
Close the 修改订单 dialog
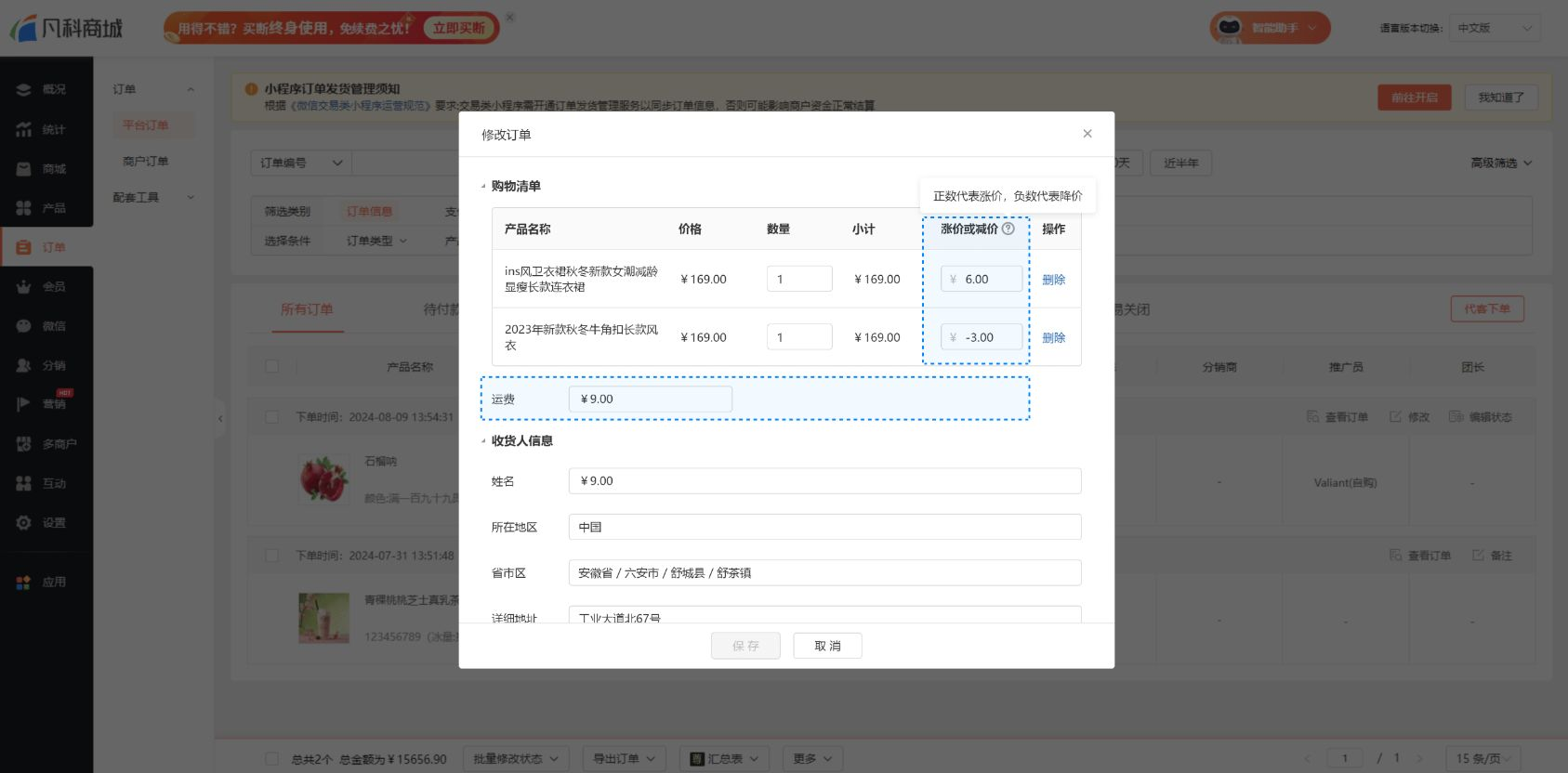point(1087,134)
